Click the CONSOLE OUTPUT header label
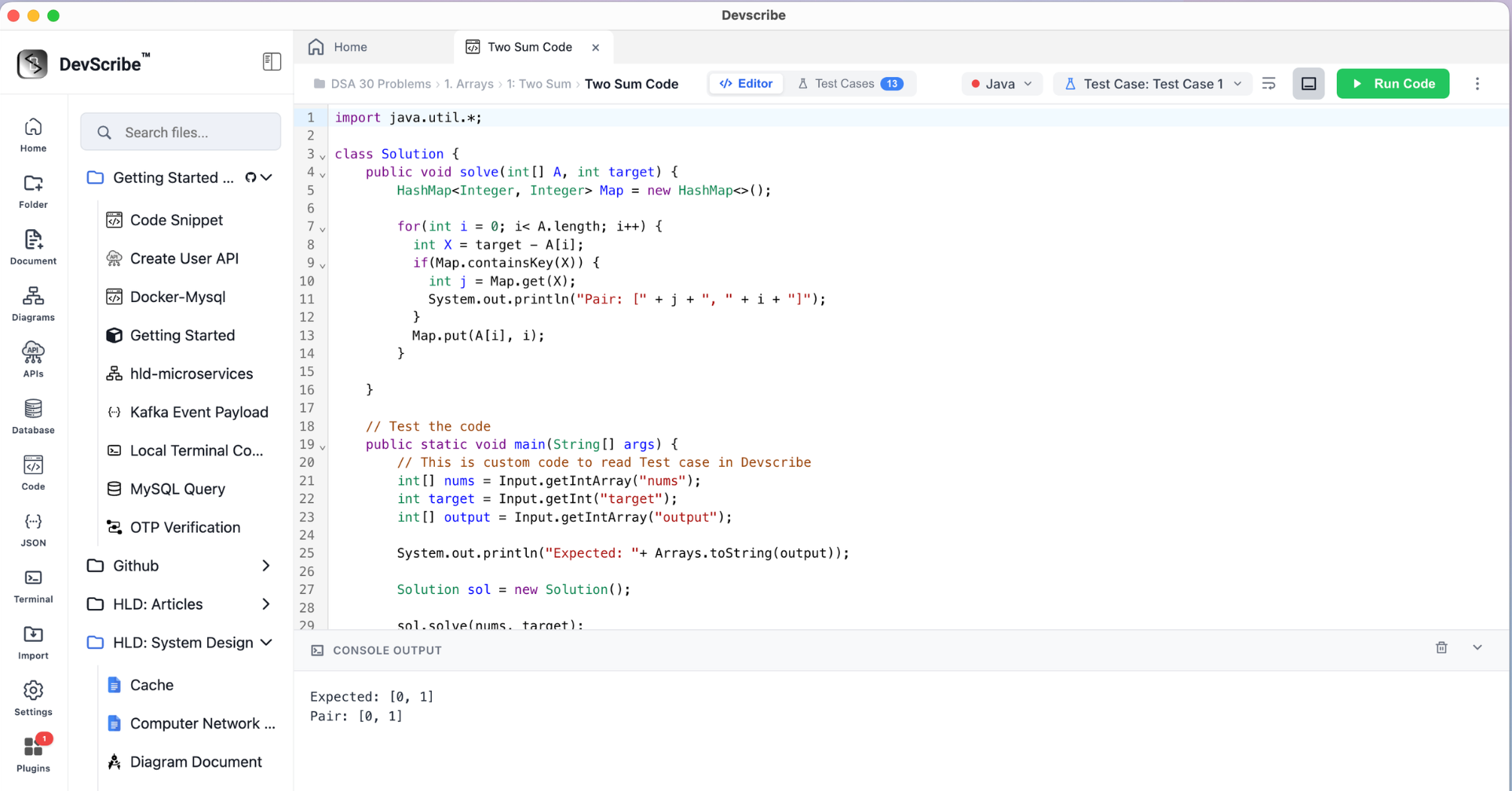This screenshot has width=1512, height=791. 387,651
